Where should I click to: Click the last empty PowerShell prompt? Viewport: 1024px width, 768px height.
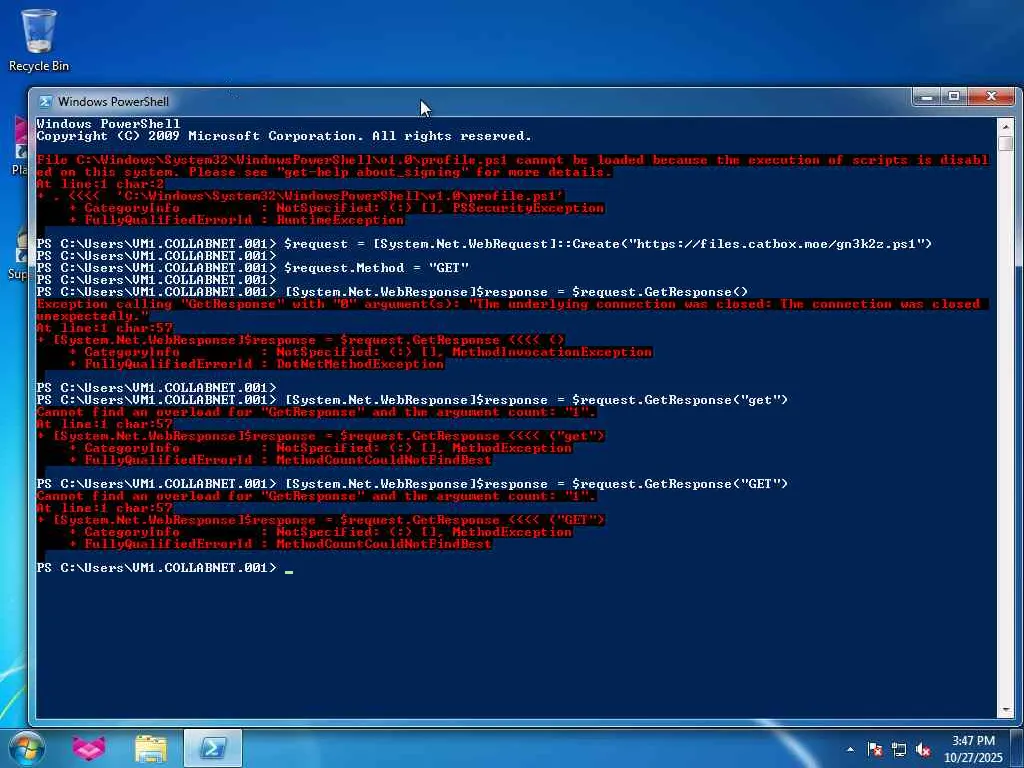165,568
